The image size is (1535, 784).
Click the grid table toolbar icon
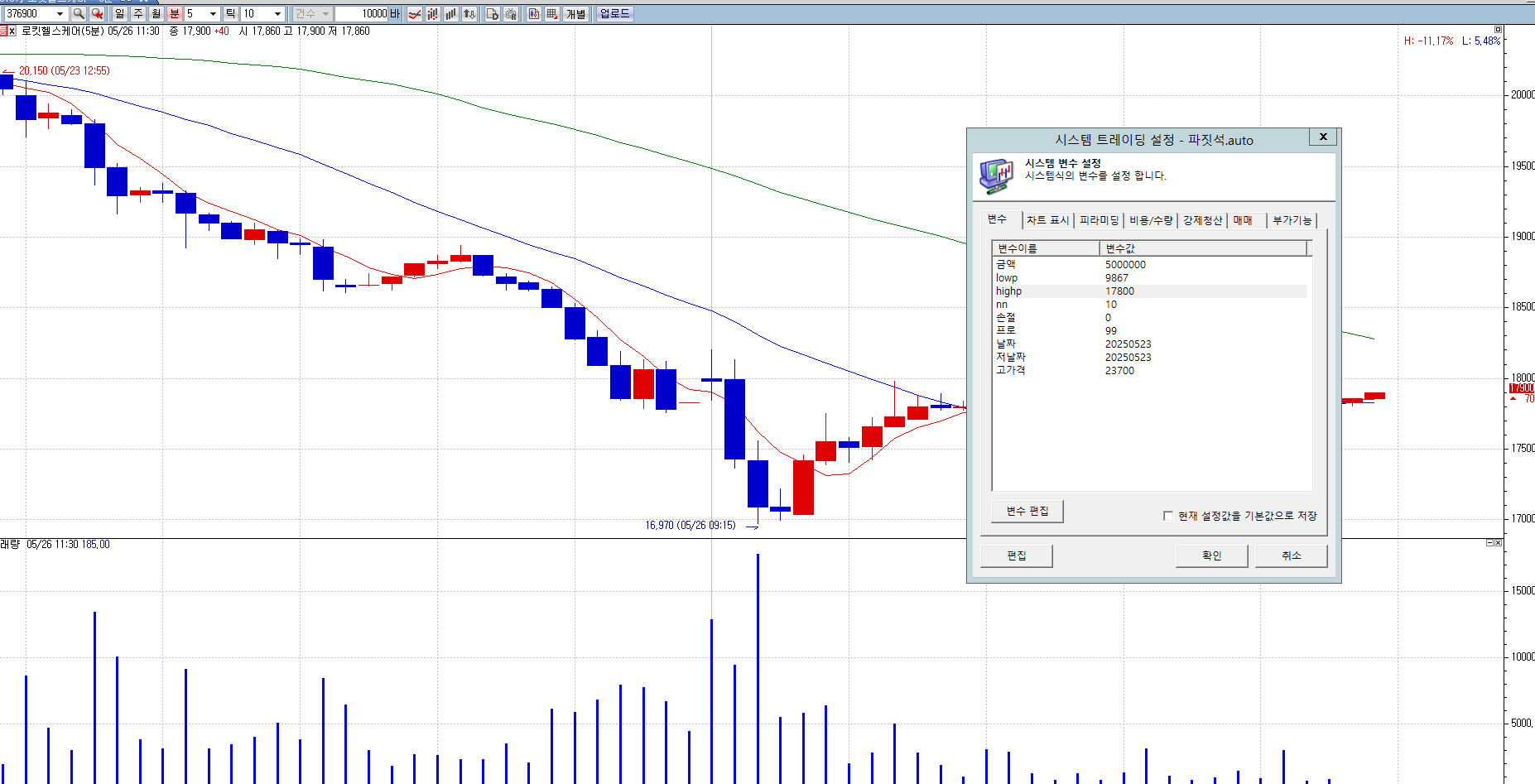[552, 14]
